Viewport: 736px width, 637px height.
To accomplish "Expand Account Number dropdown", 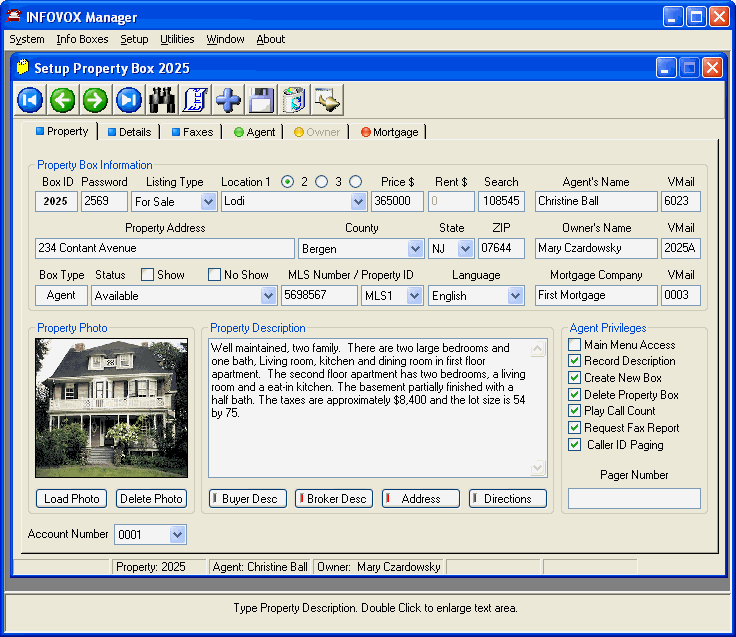I will tap(177, 534).
